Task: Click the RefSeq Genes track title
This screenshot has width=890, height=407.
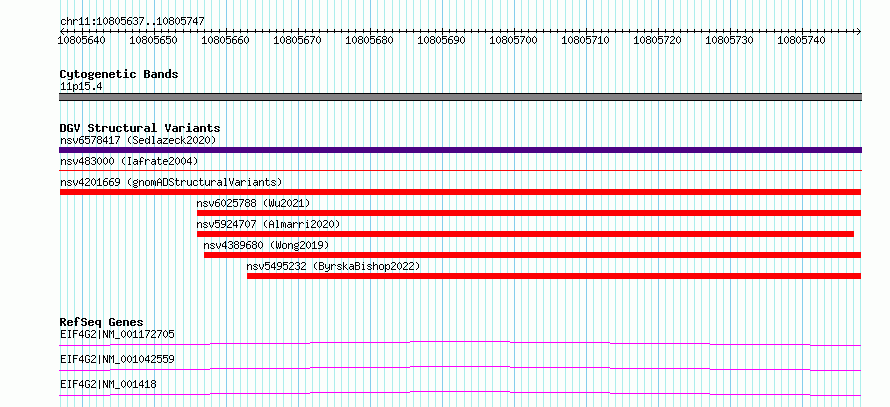Action: coord(102,322)
